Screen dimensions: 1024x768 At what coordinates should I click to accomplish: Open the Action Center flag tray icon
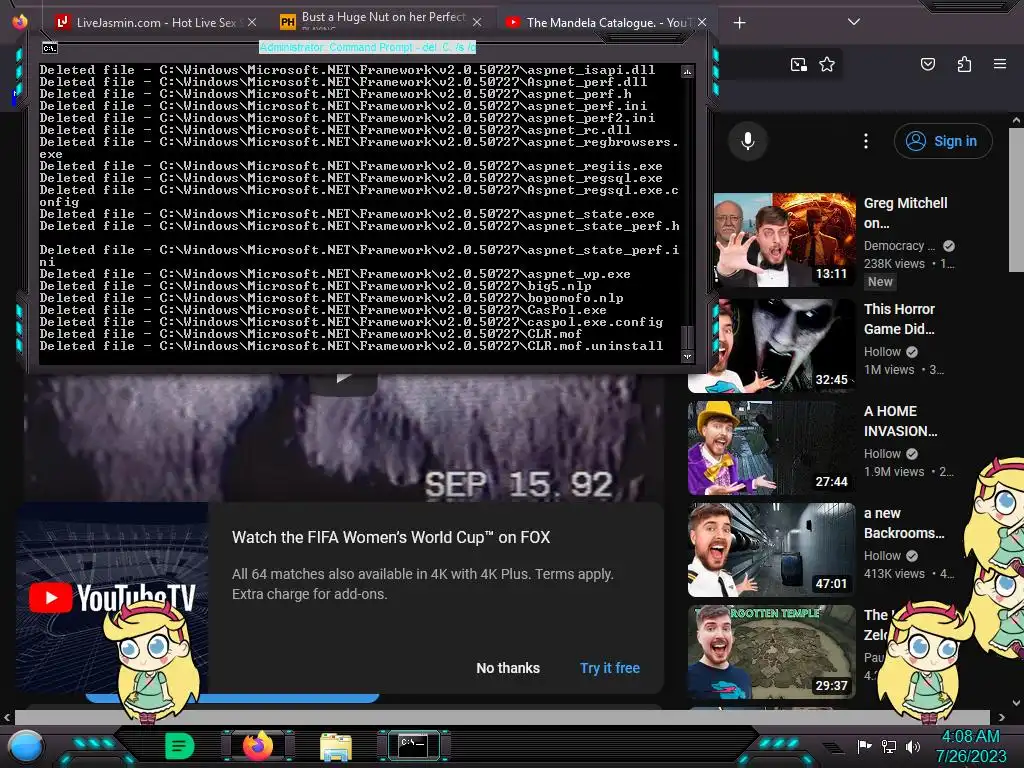865,746
